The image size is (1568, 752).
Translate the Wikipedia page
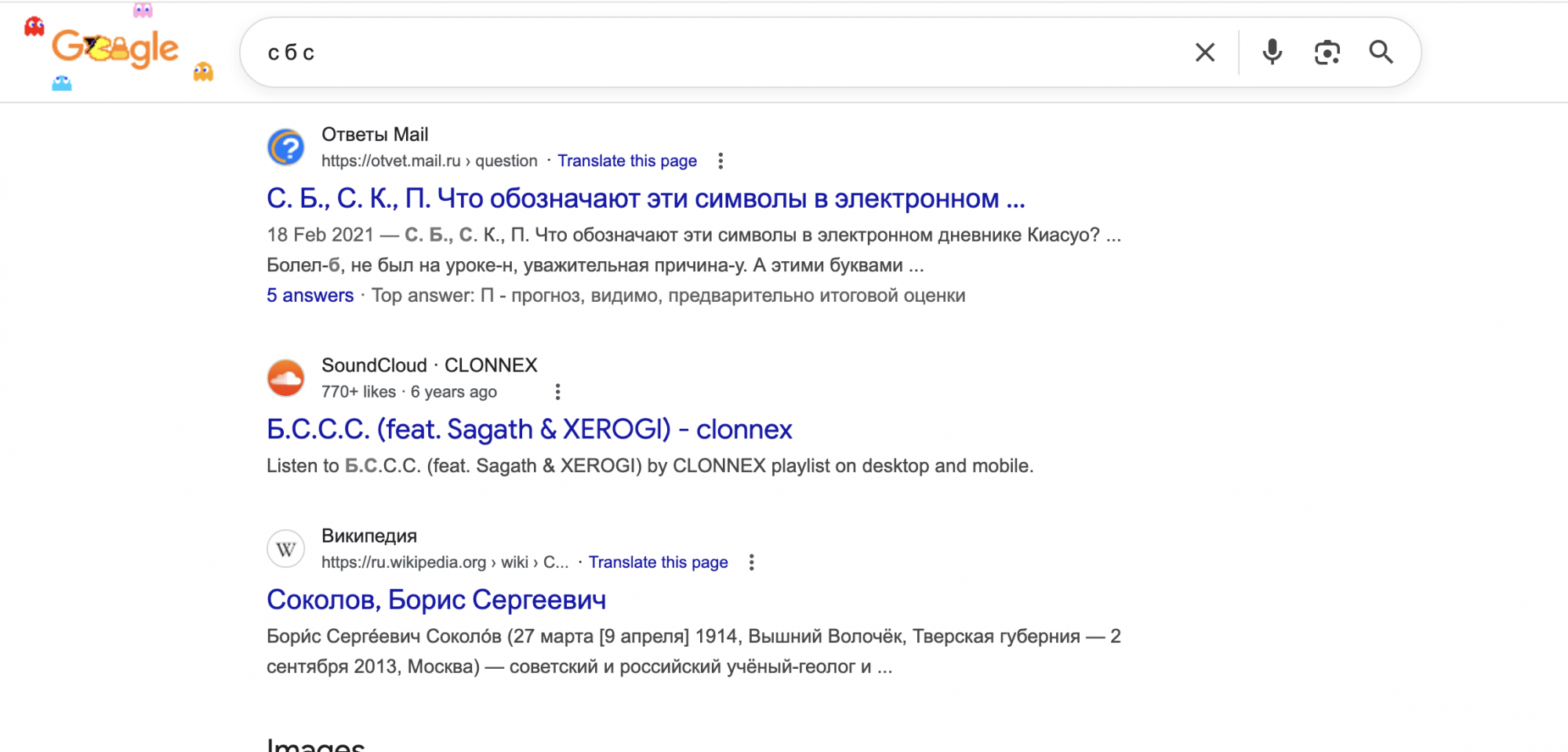(659, 562)
